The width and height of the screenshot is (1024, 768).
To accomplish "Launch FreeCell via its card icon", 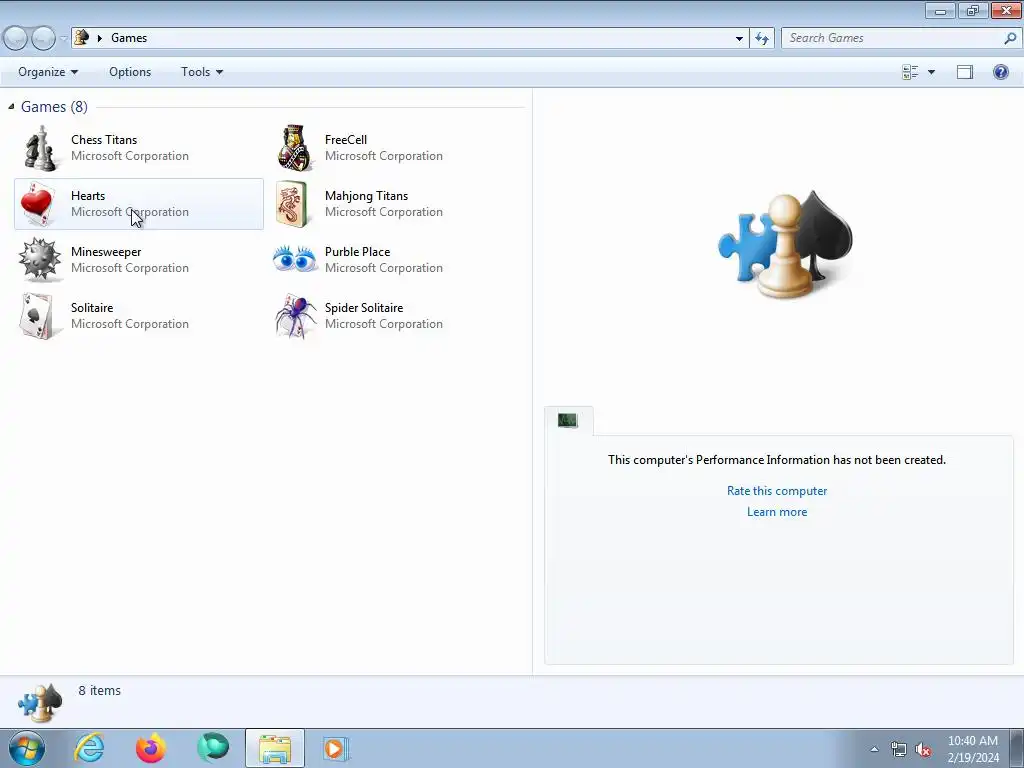I will click(x=294, y=148).
